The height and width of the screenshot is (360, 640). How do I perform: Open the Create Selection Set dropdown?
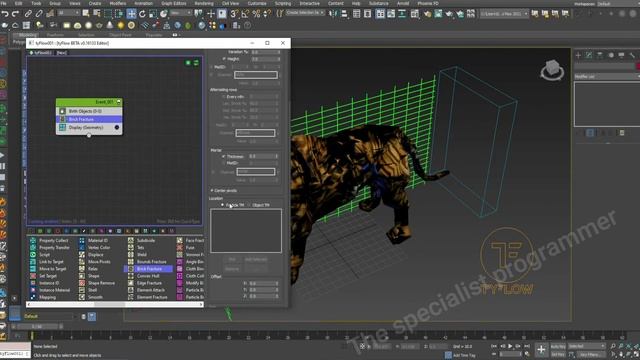click(x=305, y=13)
